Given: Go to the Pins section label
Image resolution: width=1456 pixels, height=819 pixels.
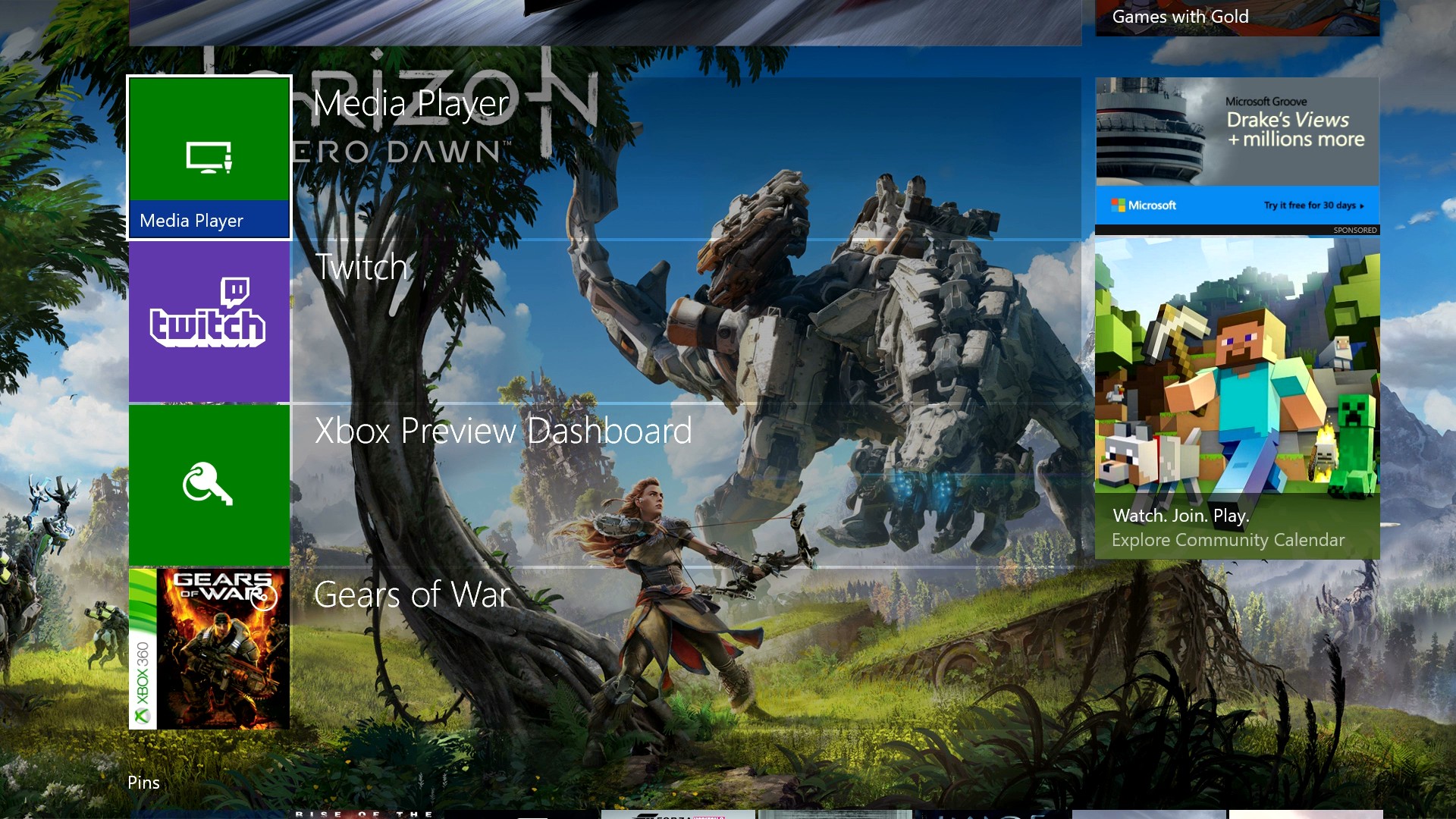Looking at the screenshot, I should [x=143, y=783].
